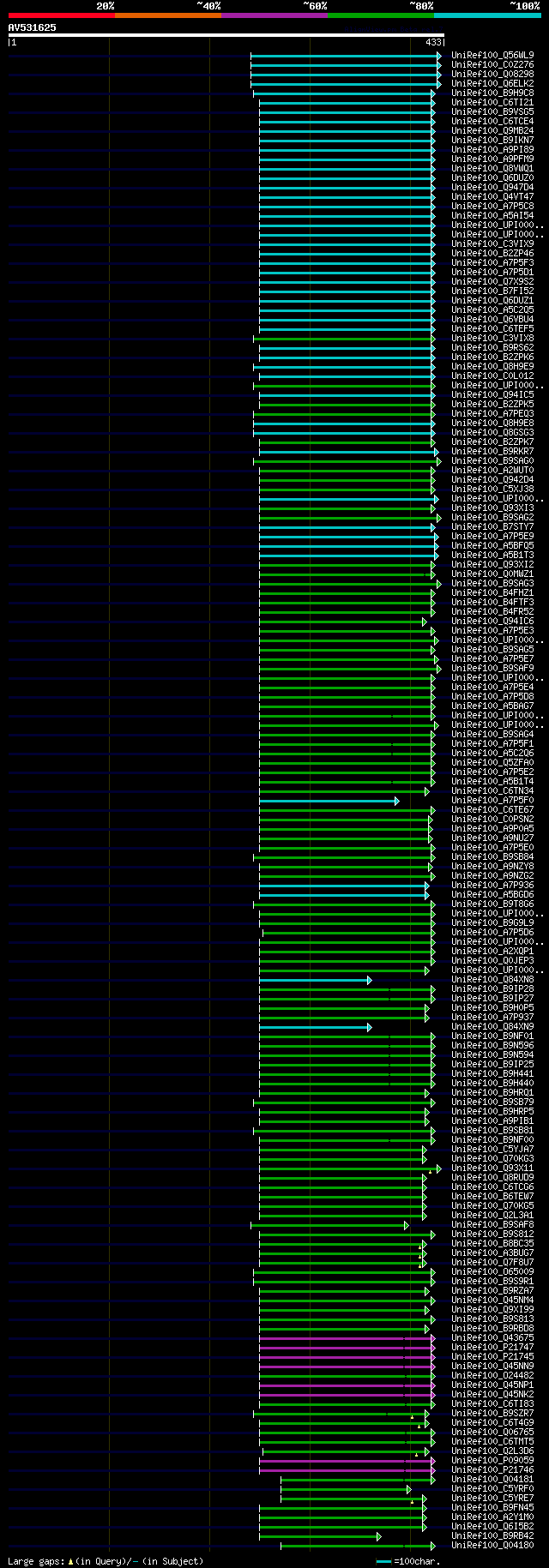549x1568 pixels.
Task: Select hit label UniRef100_P21747
Action: pyautogui.click(x=492, y=1348)
